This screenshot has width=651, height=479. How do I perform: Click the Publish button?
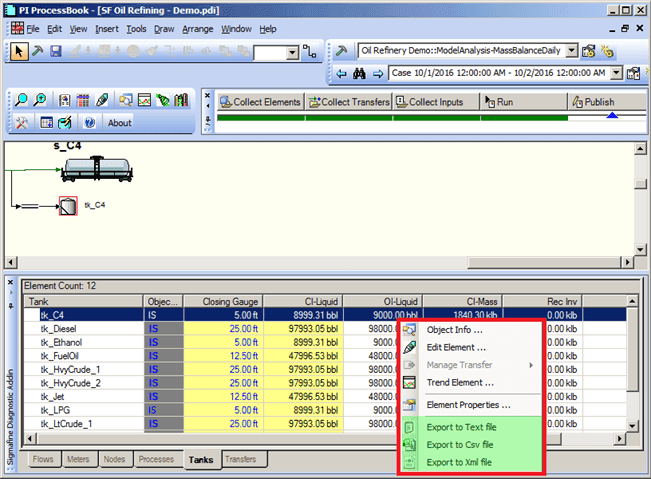[x=607, y=102]
